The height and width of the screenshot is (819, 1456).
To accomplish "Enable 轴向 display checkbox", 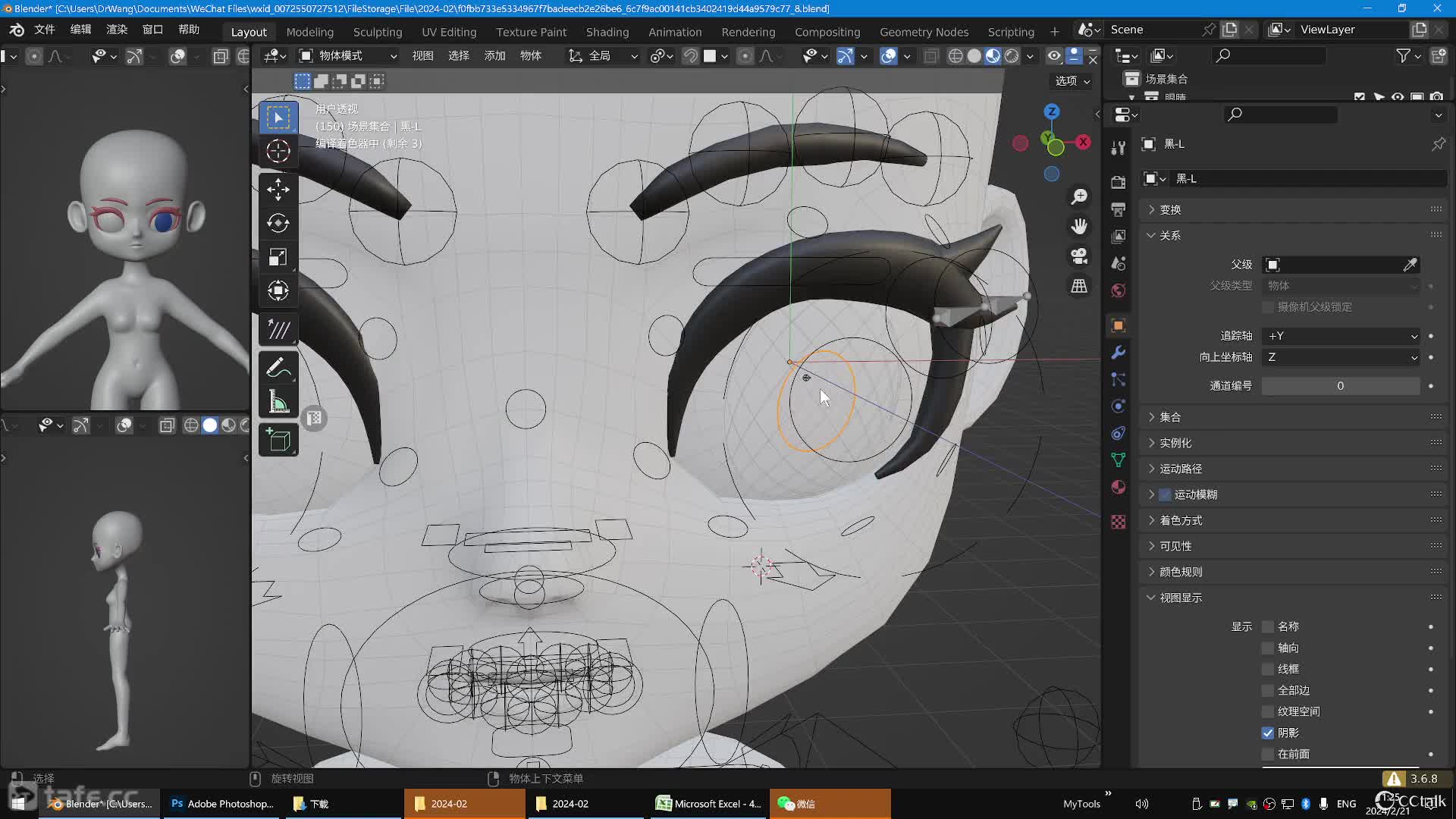I will click(x=1268, y=648).
